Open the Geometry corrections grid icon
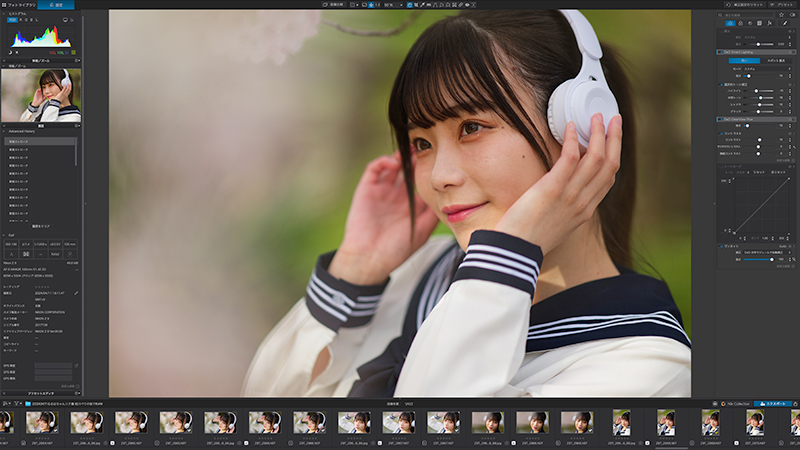 [759, 23]
